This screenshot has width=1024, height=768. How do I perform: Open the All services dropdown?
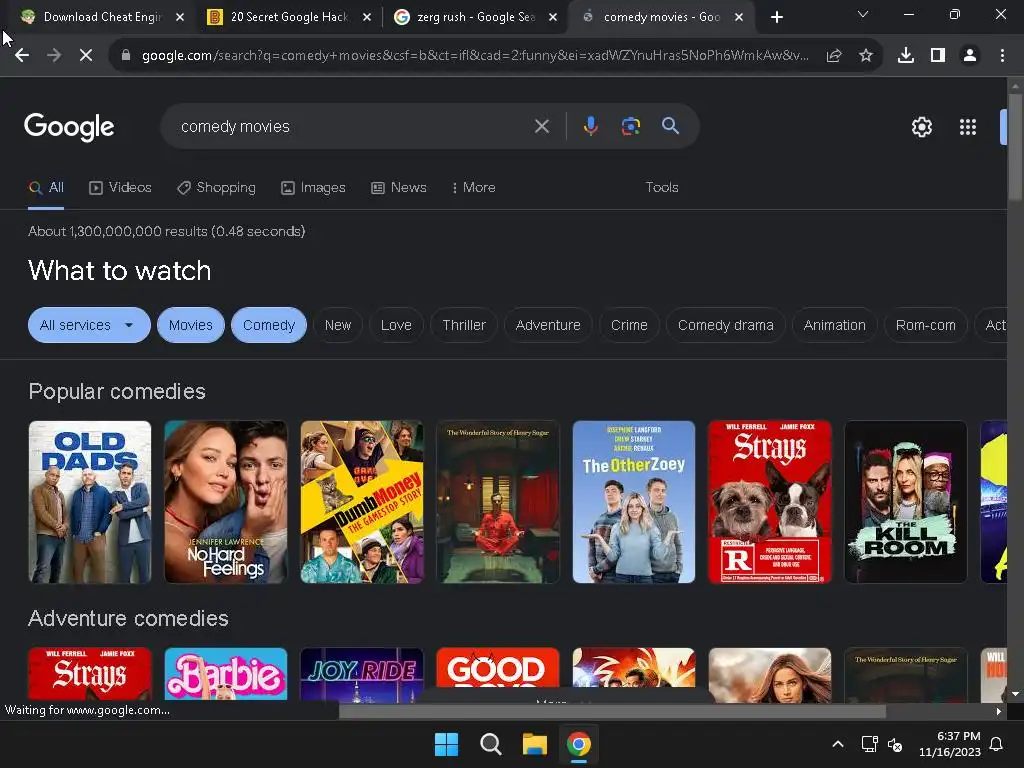point(89,325)
